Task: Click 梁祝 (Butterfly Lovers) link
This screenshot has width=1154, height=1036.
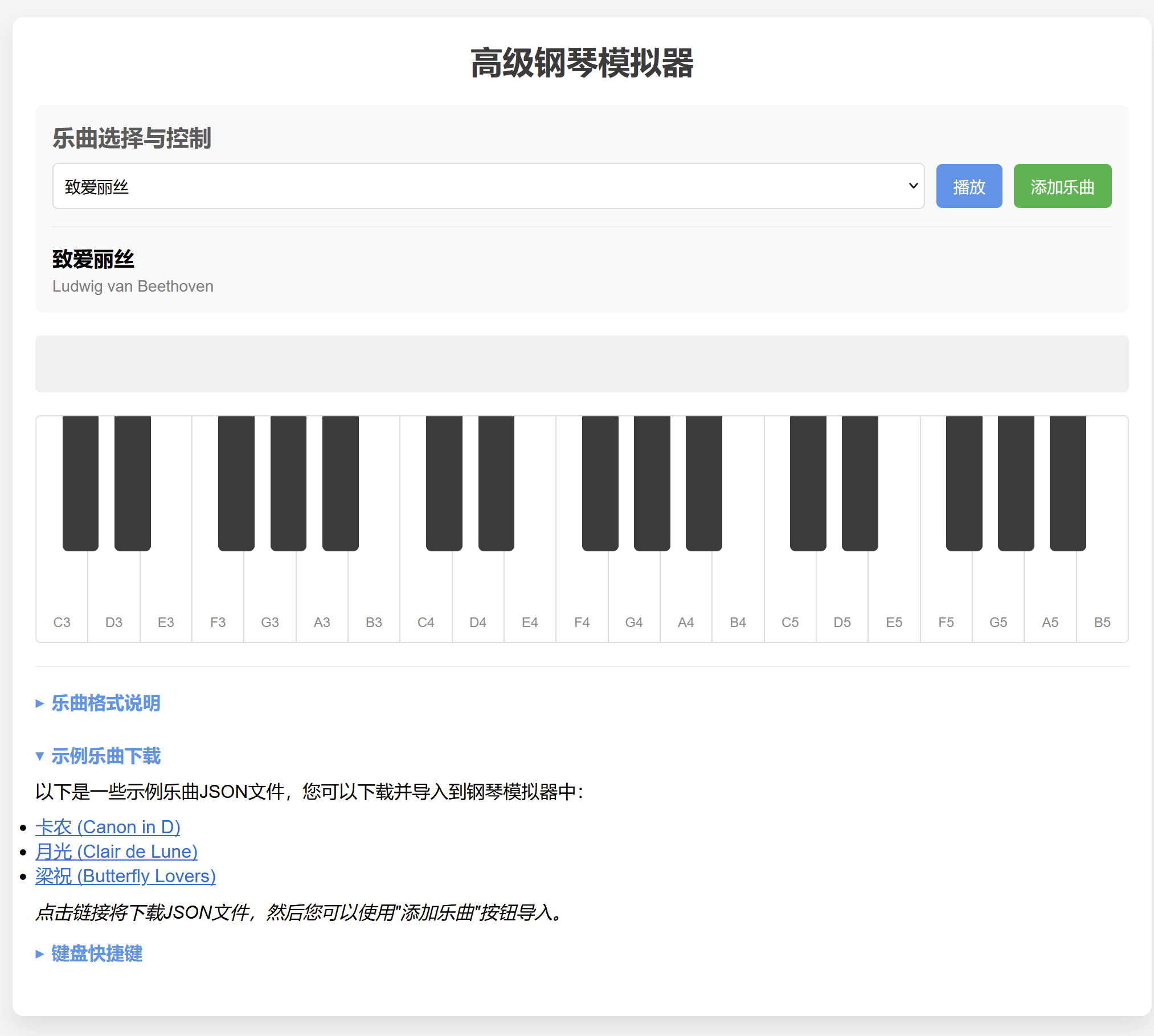Action: pos(125,875)
